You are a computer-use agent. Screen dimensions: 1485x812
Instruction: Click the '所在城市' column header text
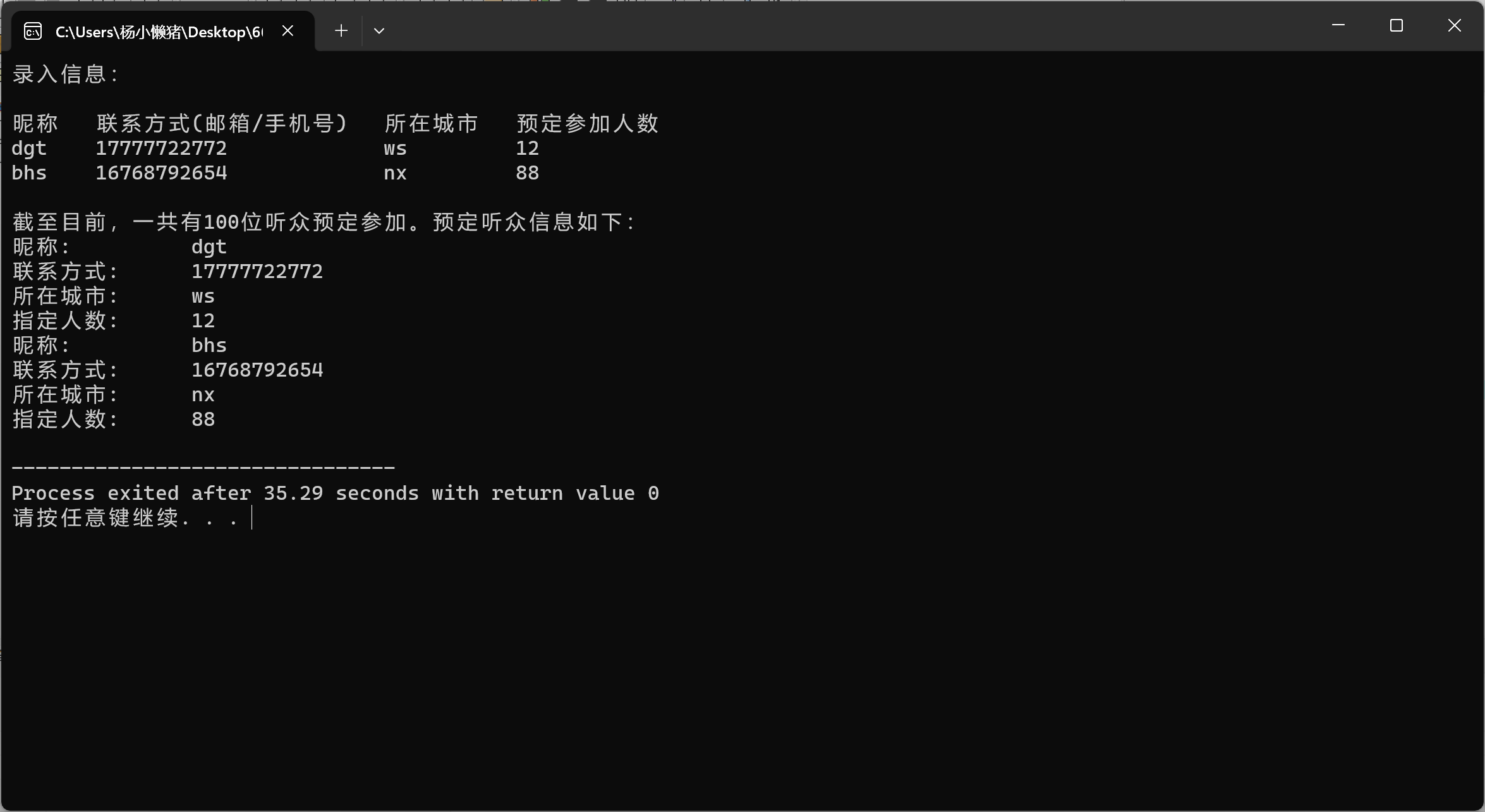pos(431,123)
